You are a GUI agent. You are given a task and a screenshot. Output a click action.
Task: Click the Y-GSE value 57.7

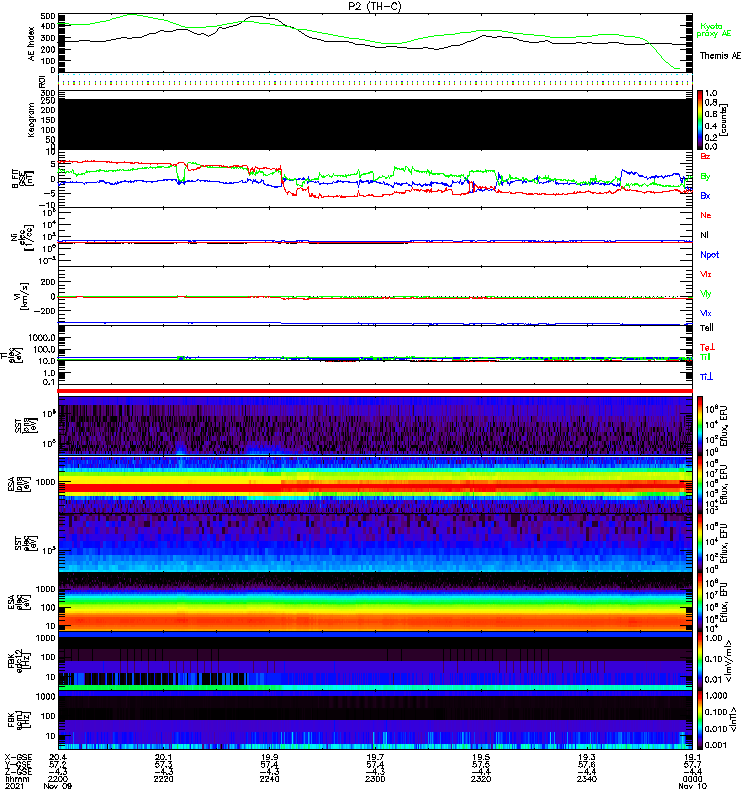tap(692, 764)
